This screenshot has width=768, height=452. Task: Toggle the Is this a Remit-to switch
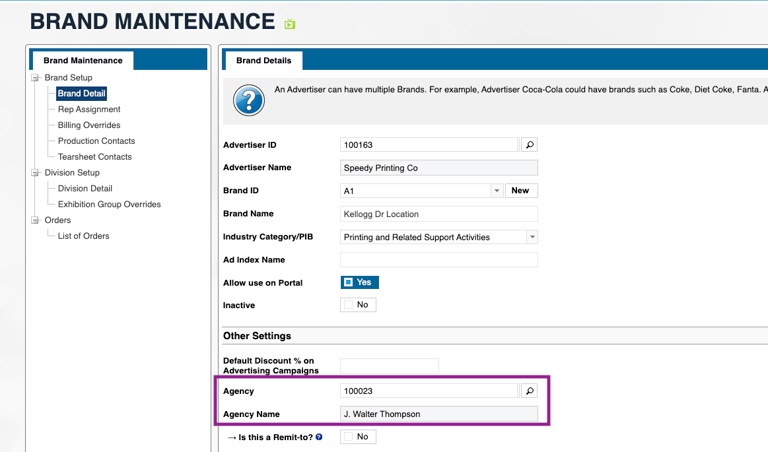tap(358, 437)
